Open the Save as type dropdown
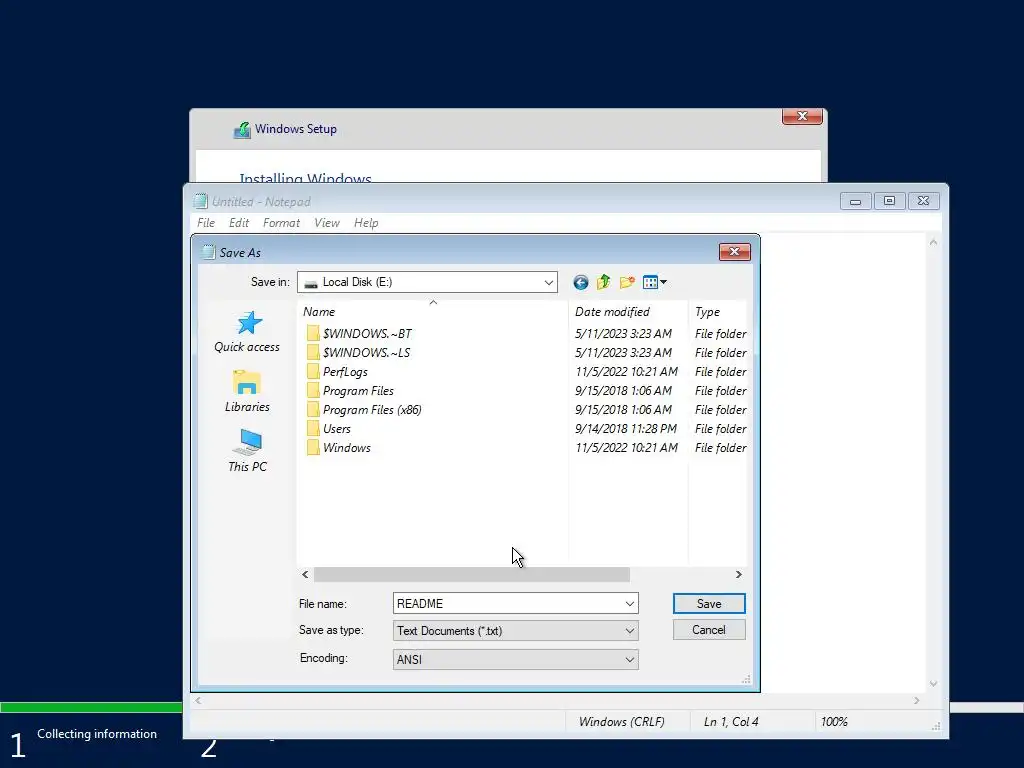The image size is (1024, 768). 515,631
